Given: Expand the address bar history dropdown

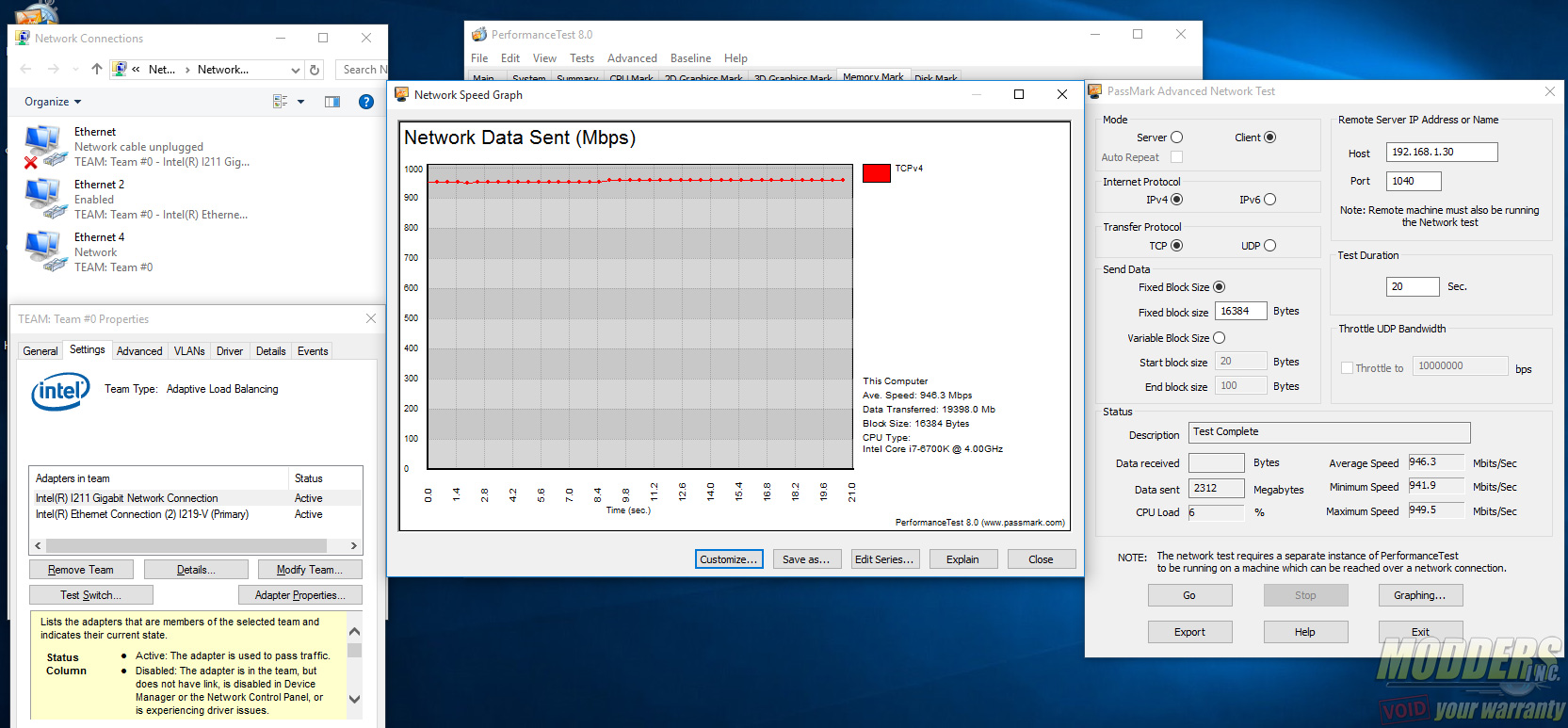Looking at the screenshot, I should [296, 70].
